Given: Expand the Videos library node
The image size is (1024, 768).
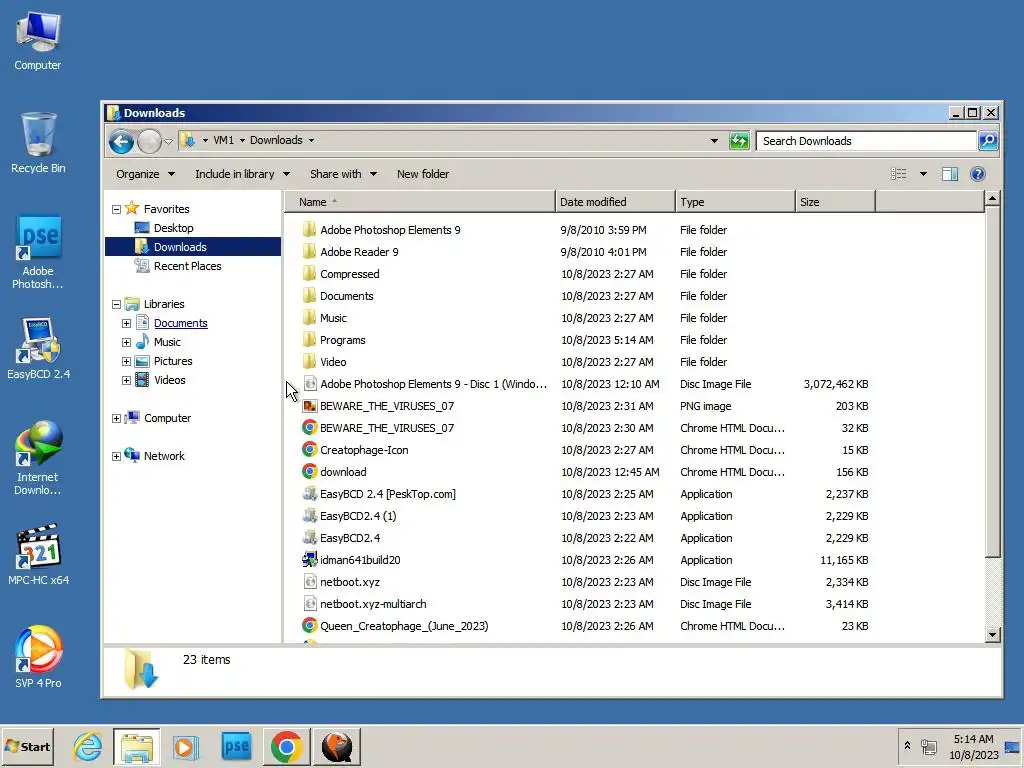Looking at the screenshot, I should pos(126,380).
